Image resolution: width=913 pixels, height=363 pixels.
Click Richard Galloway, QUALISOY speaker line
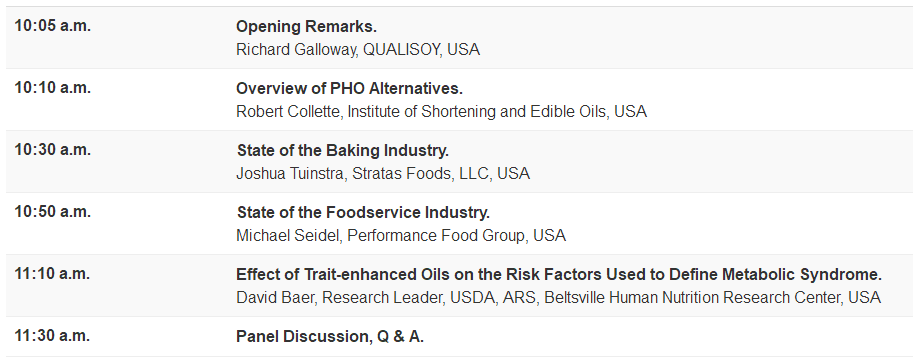pos(358,50)
